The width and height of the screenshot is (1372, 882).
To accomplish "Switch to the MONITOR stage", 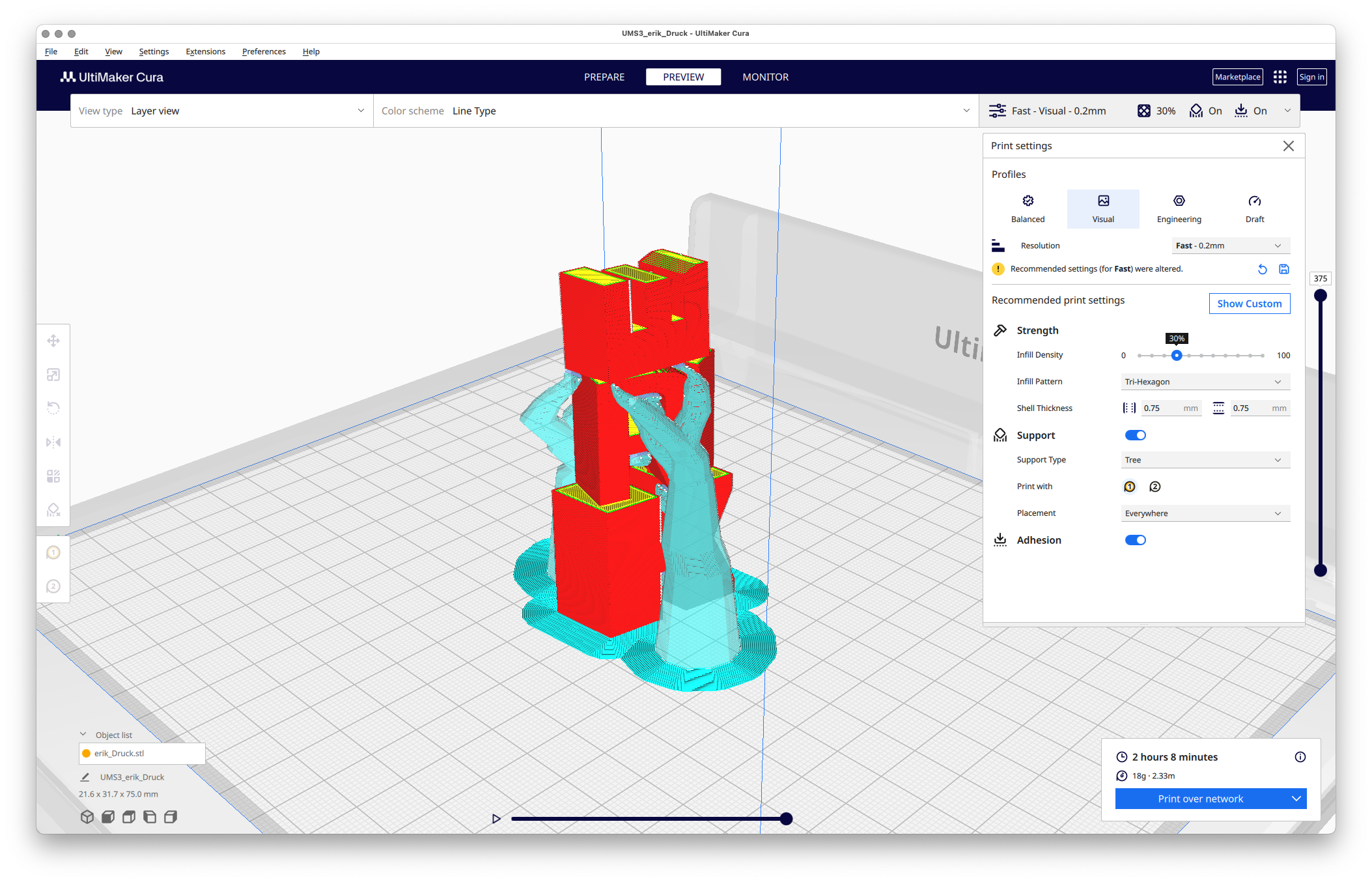I will [765, 77].
